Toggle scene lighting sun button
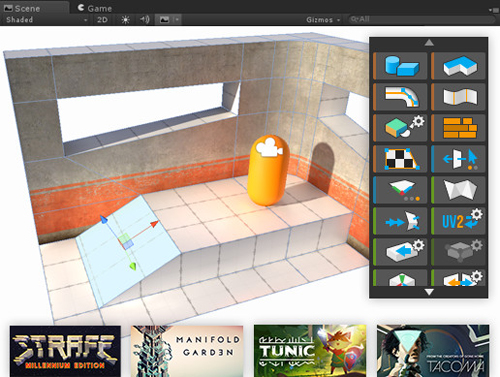Screen dimensions: 500x377 point(125,20)
